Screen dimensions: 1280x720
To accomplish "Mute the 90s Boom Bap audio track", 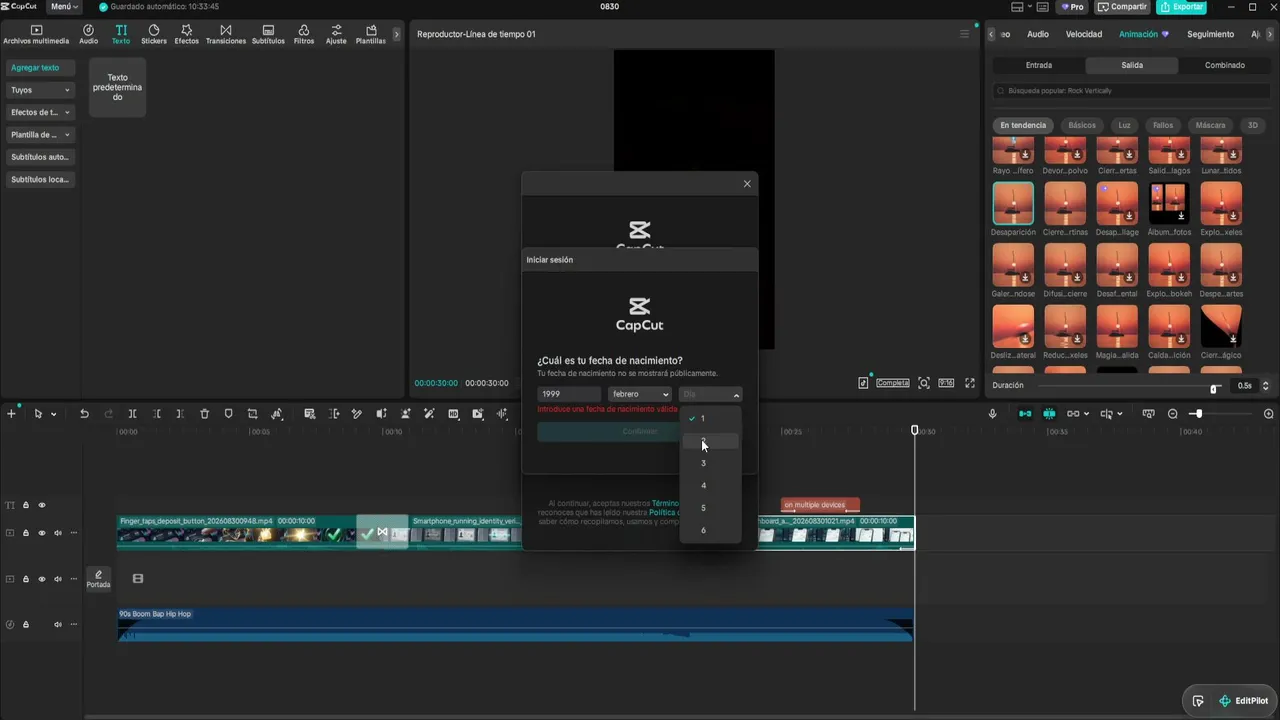I will tap(58, 625).
